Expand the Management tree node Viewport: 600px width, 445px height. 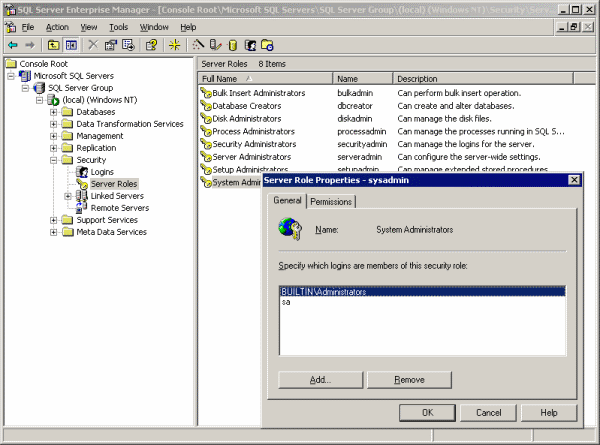pyautogui.click(x=54, y=136)
